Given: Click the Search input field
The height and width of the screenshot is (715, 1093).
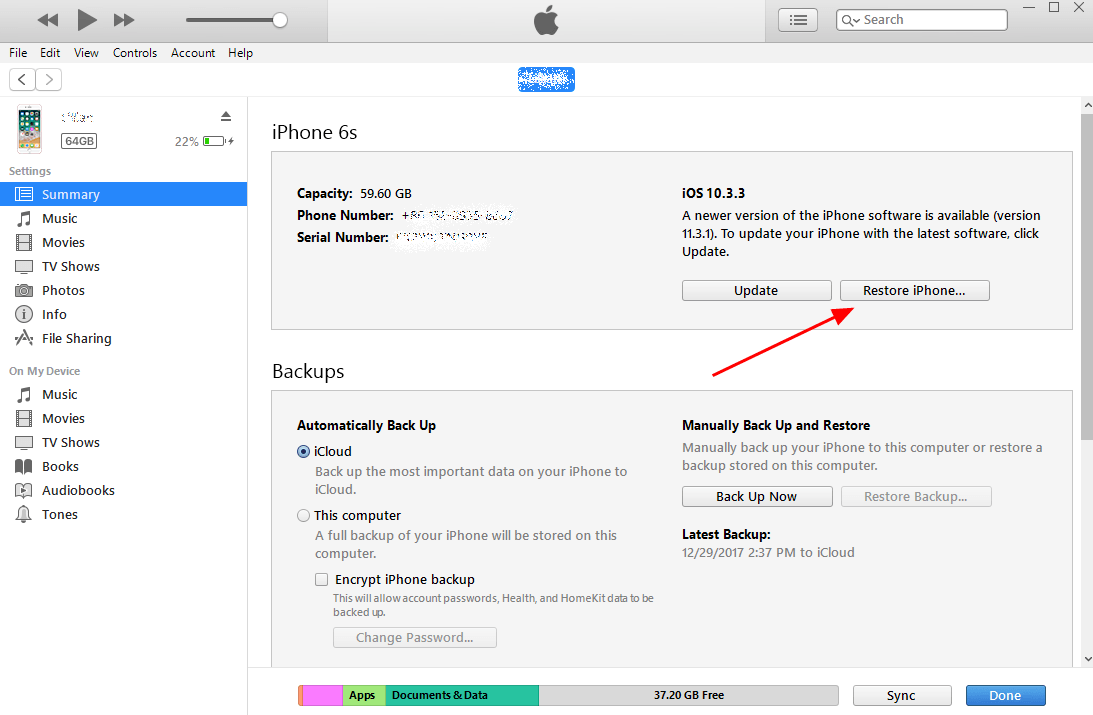Looking at the screenshot, I should tap(922, 20).
